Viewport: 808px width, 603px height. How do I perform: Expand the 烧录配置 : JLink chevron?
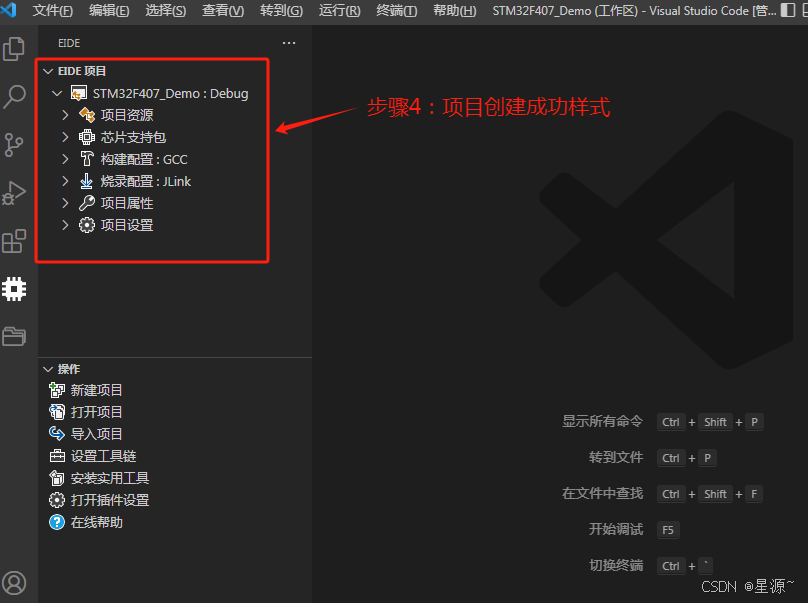coord(65,181)
